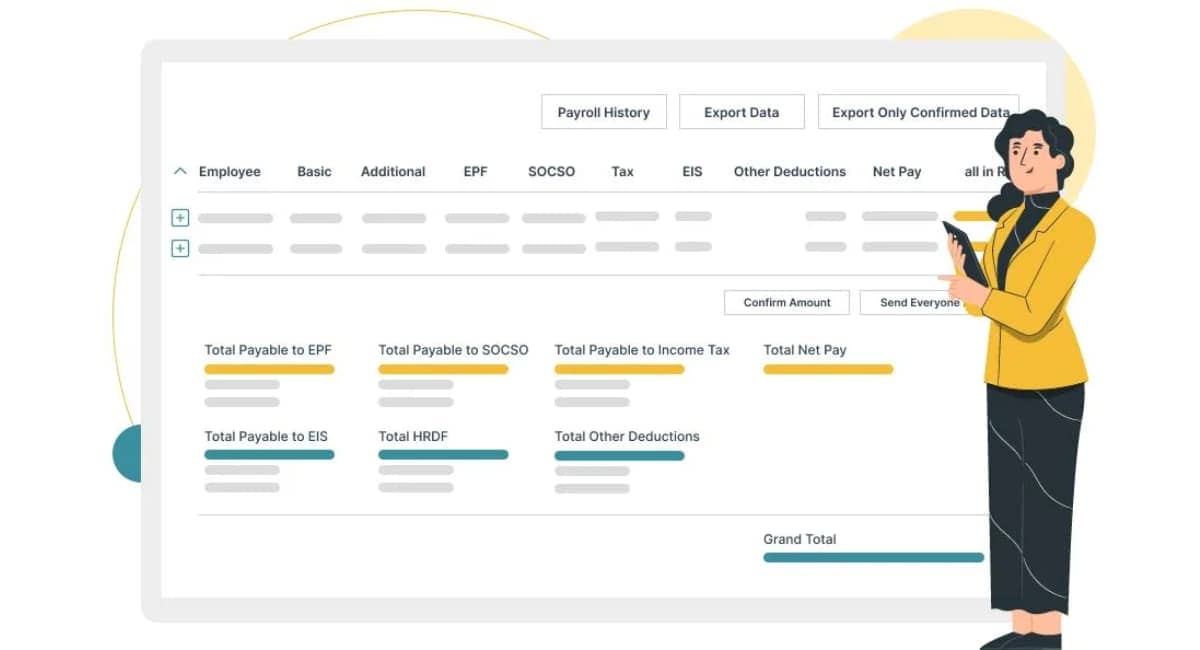Click the Export Data button
1200x650 pixels.
click(742, 111)
